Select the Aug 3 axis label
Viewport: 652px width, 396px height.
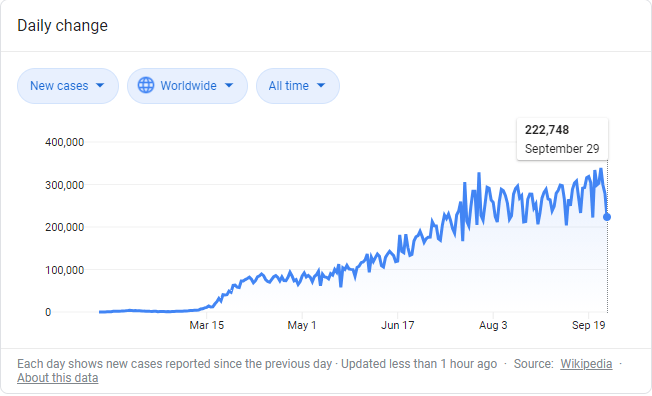(493, 325)
